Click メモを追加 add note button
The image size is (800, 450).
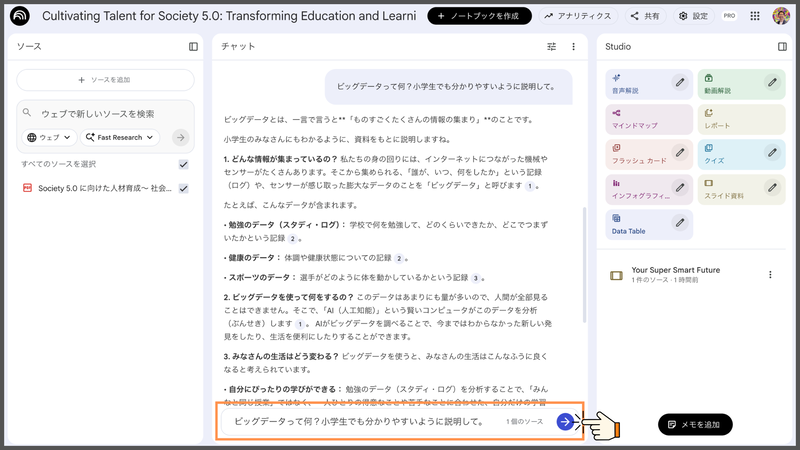[x=695, y=424]
